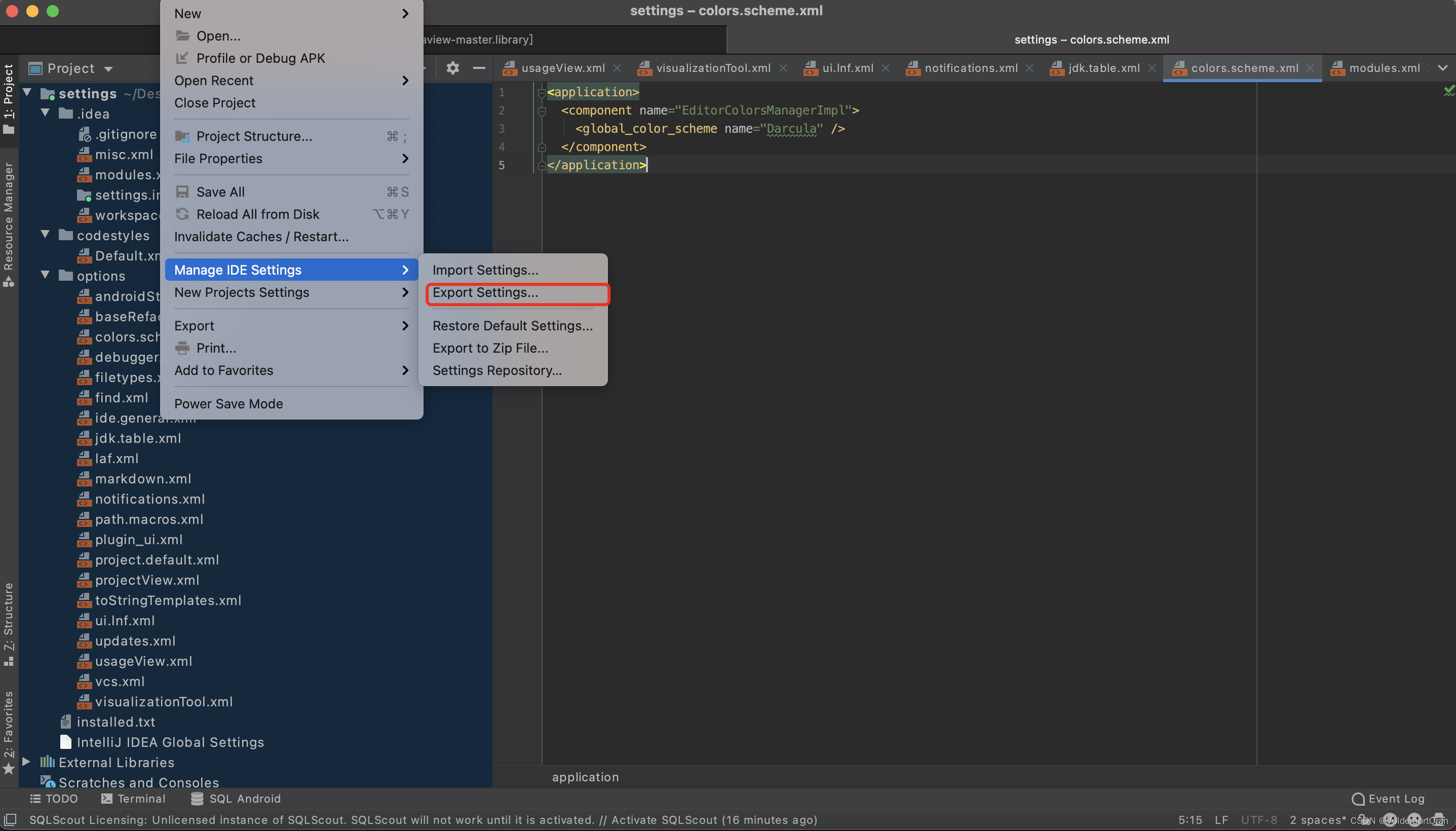Viewport: 1456px width, 831px height.
Task: Toggle the Power Save Mode option
Action: pos(228,403)
